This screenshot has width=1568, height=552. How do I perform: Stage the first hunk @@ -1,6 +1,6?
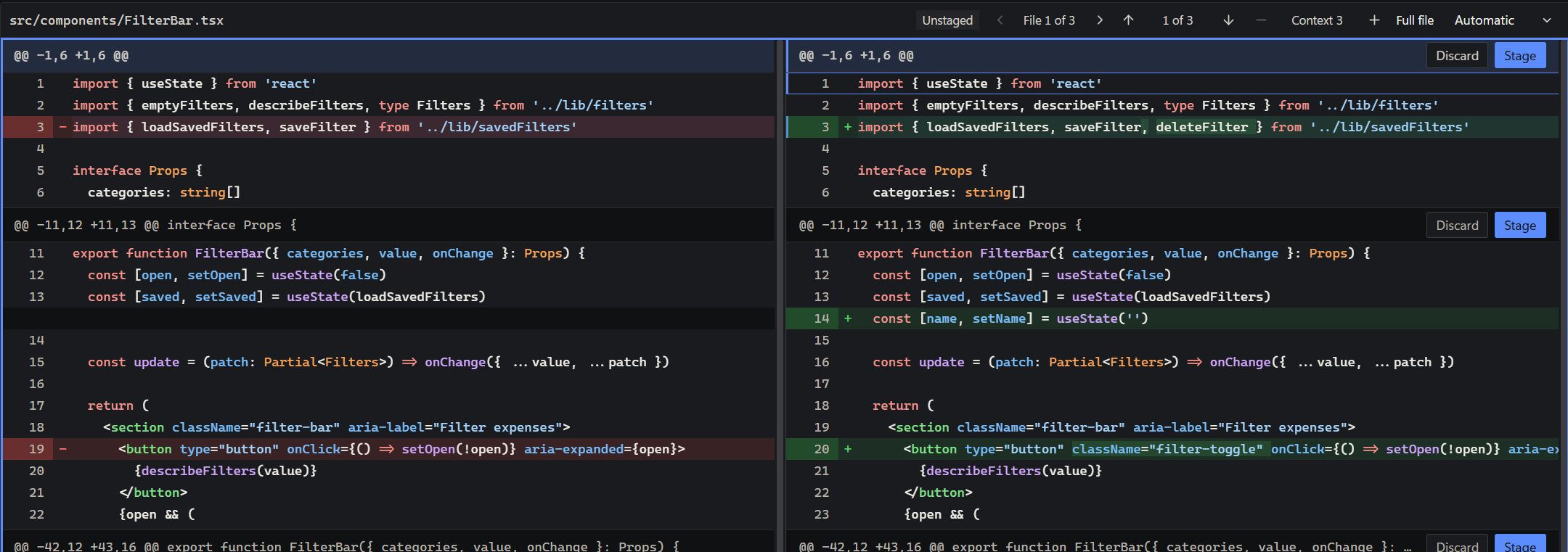(x=1520, y=56)
